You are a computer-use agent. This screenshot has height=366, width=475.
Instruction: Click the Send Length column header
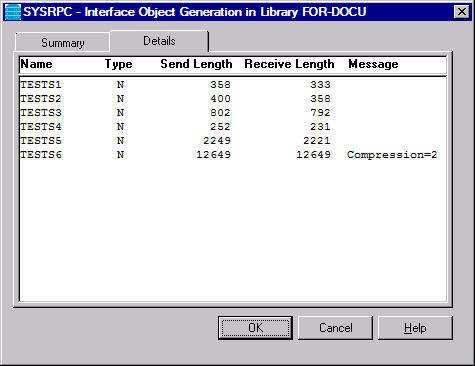click(x=196, y=64)
